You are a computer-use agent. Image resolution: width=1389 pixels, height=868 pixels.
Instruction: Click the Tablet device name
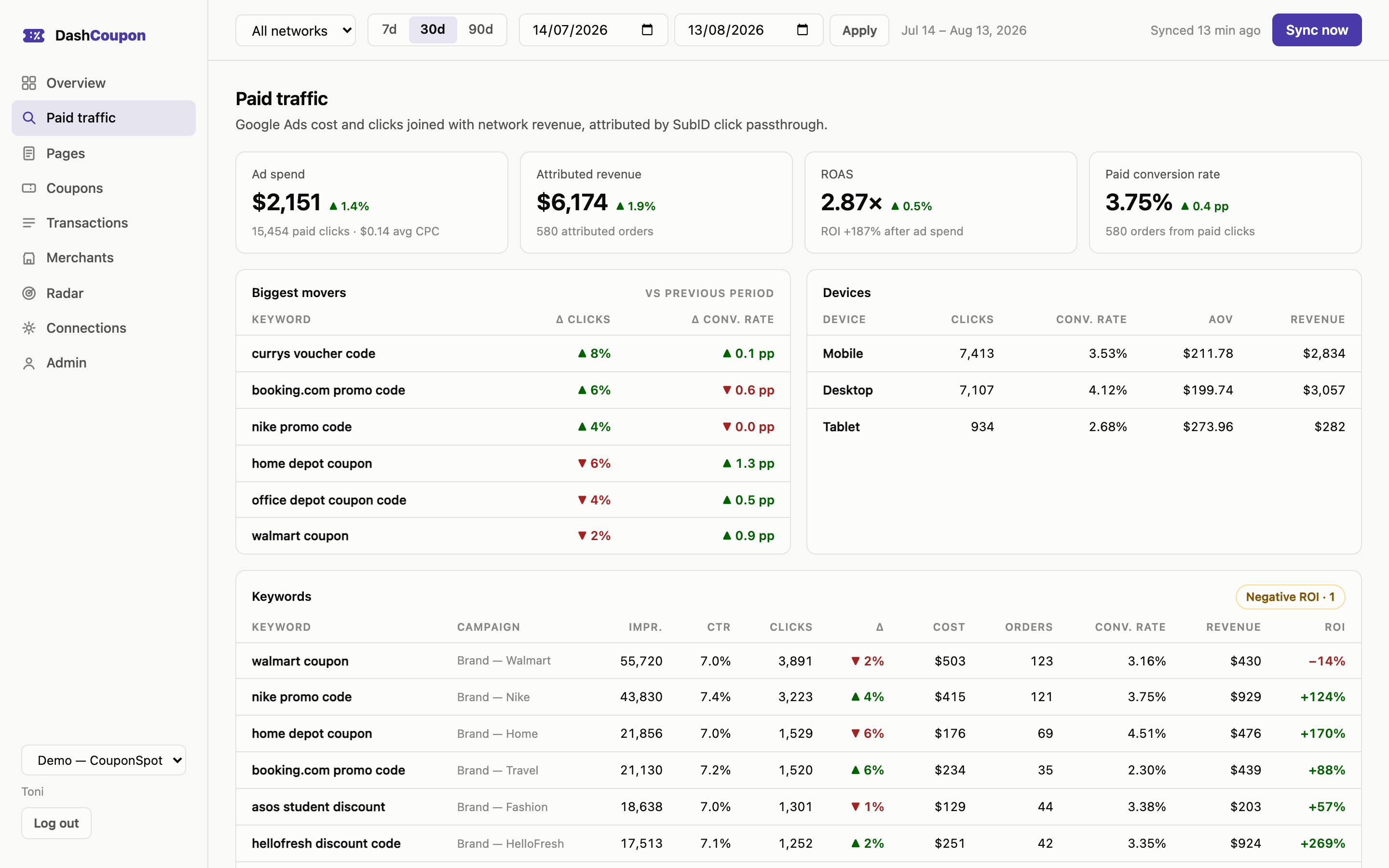point(841,427)
